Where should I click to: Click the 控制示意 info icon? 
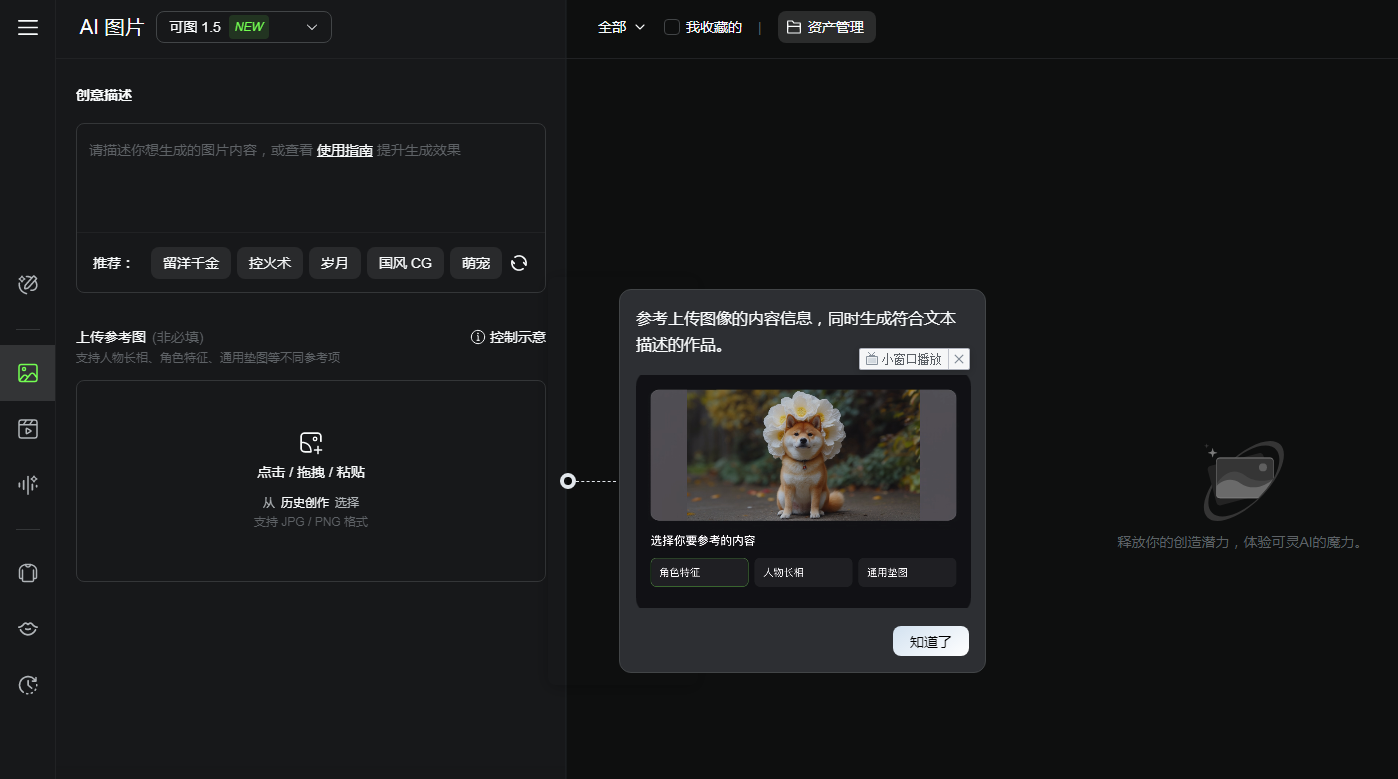tap(477, 337)
